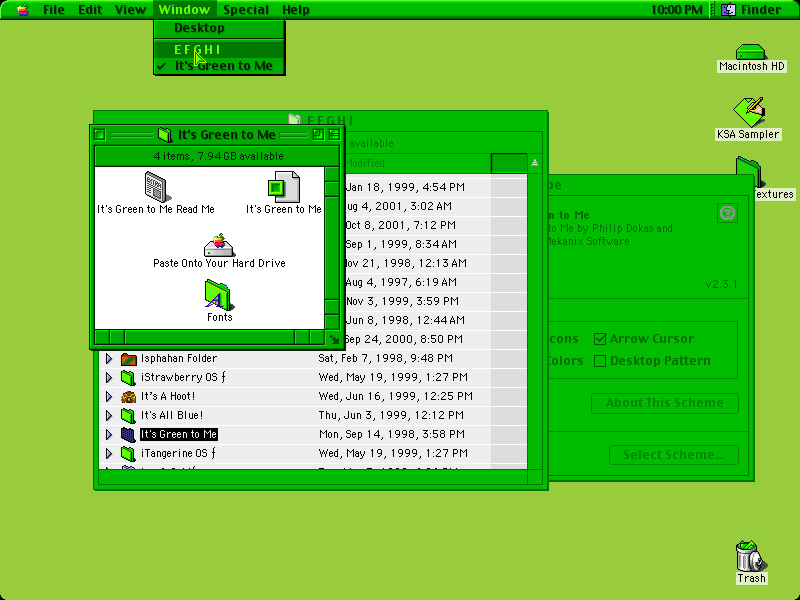Expand the iStrawberry OS ƒ row
The height and width of the screenshot is (600, 800).
pyautogui.click(x=109, y=377)
